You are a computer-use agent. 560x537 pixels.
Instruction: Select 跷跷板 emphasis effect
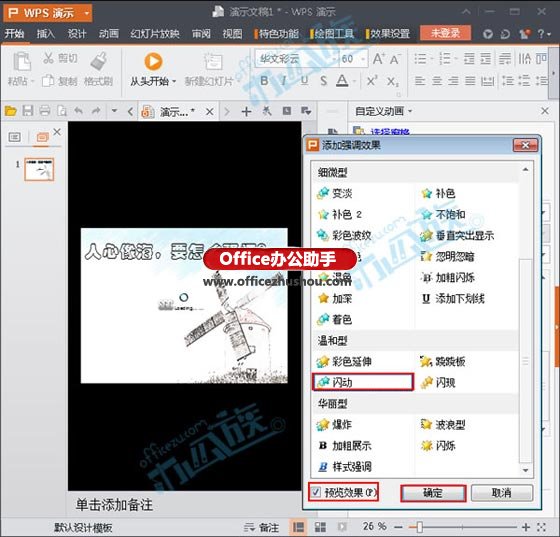click(443, 361)
